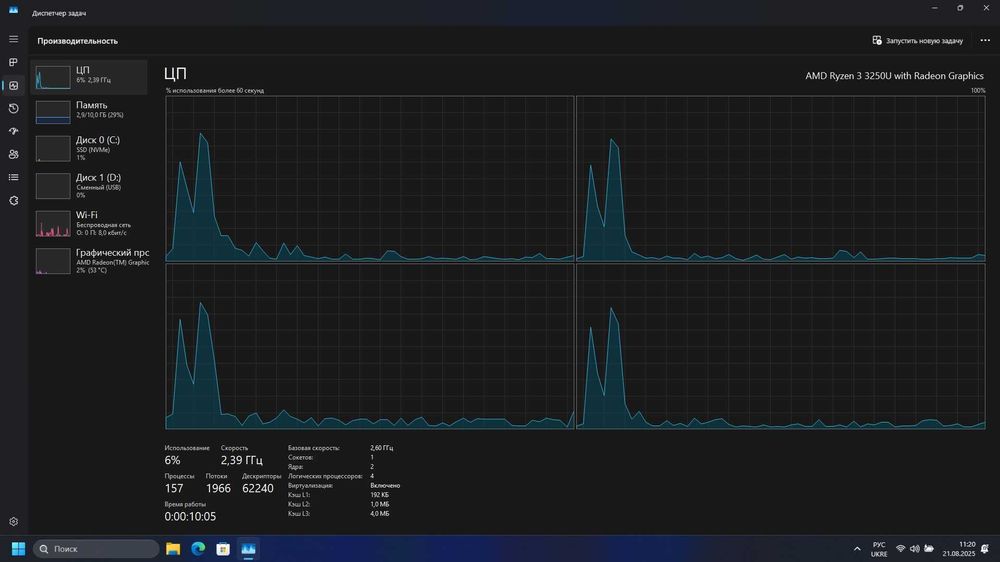Viewport: 1000px width, 562px height.
Task: Click the Поиск taskbar search field
Action: (x=96, y=549)
